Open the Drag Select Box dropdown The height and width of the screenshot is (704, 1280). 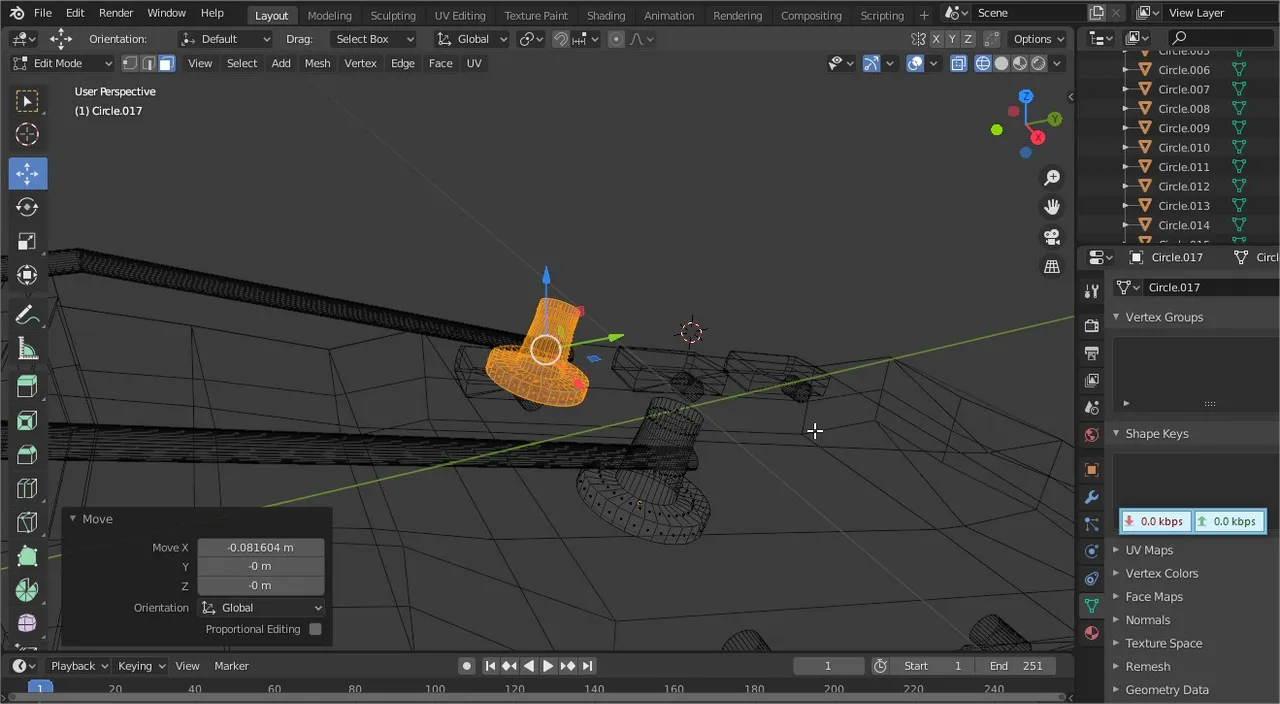372,39
